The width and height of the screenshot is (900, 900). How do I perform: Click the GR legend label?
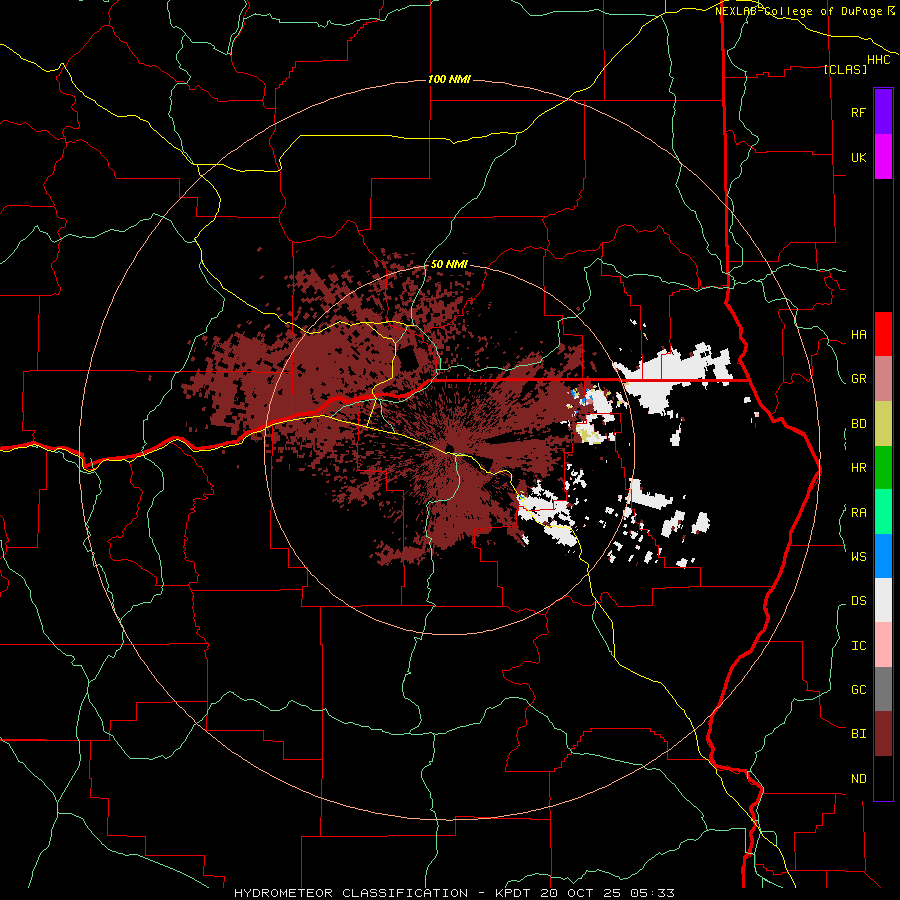[858, 379]
